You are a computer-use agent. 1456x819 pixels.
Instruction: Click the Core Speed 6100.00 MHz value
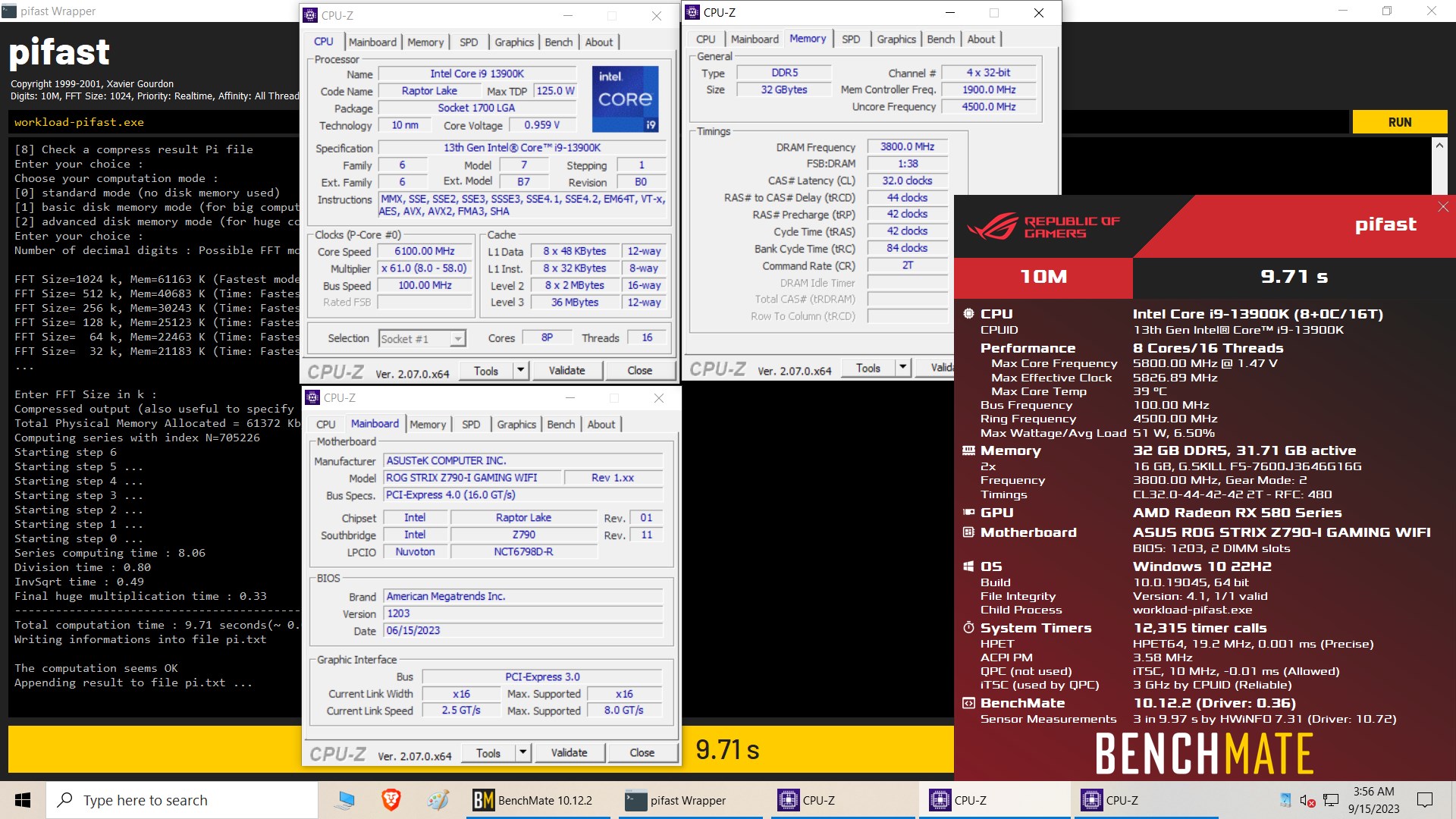[425, 251]
